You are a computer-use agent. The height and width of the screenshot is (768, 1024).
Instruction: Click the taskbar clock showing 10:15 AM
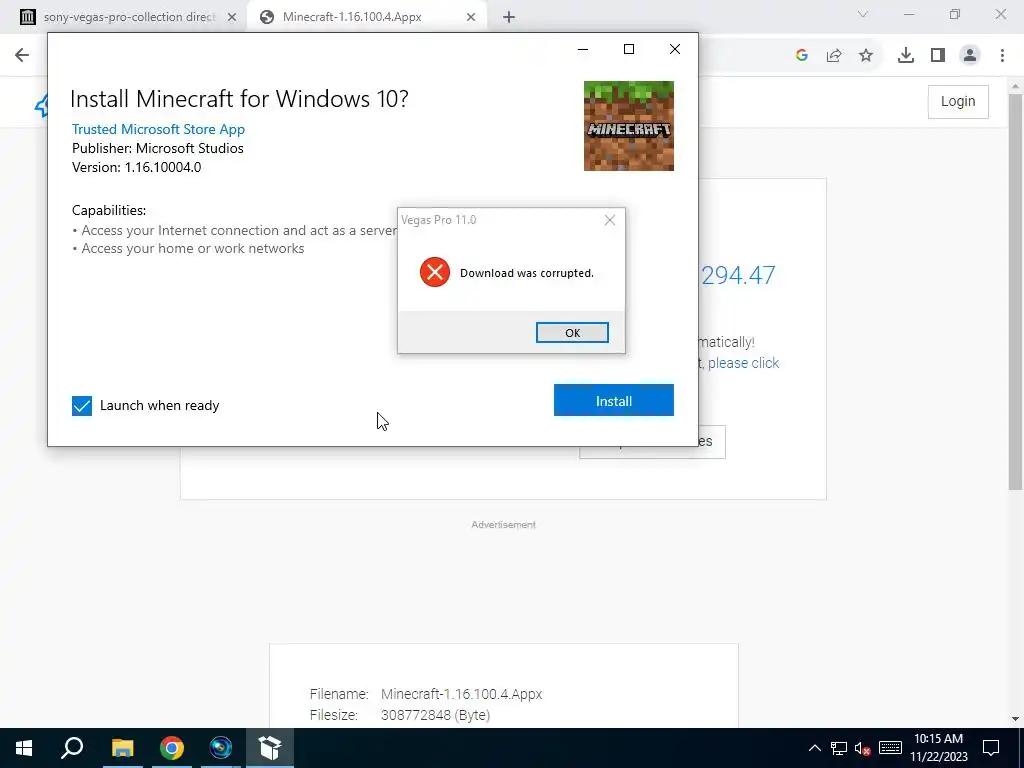click(x=938, y=748)
